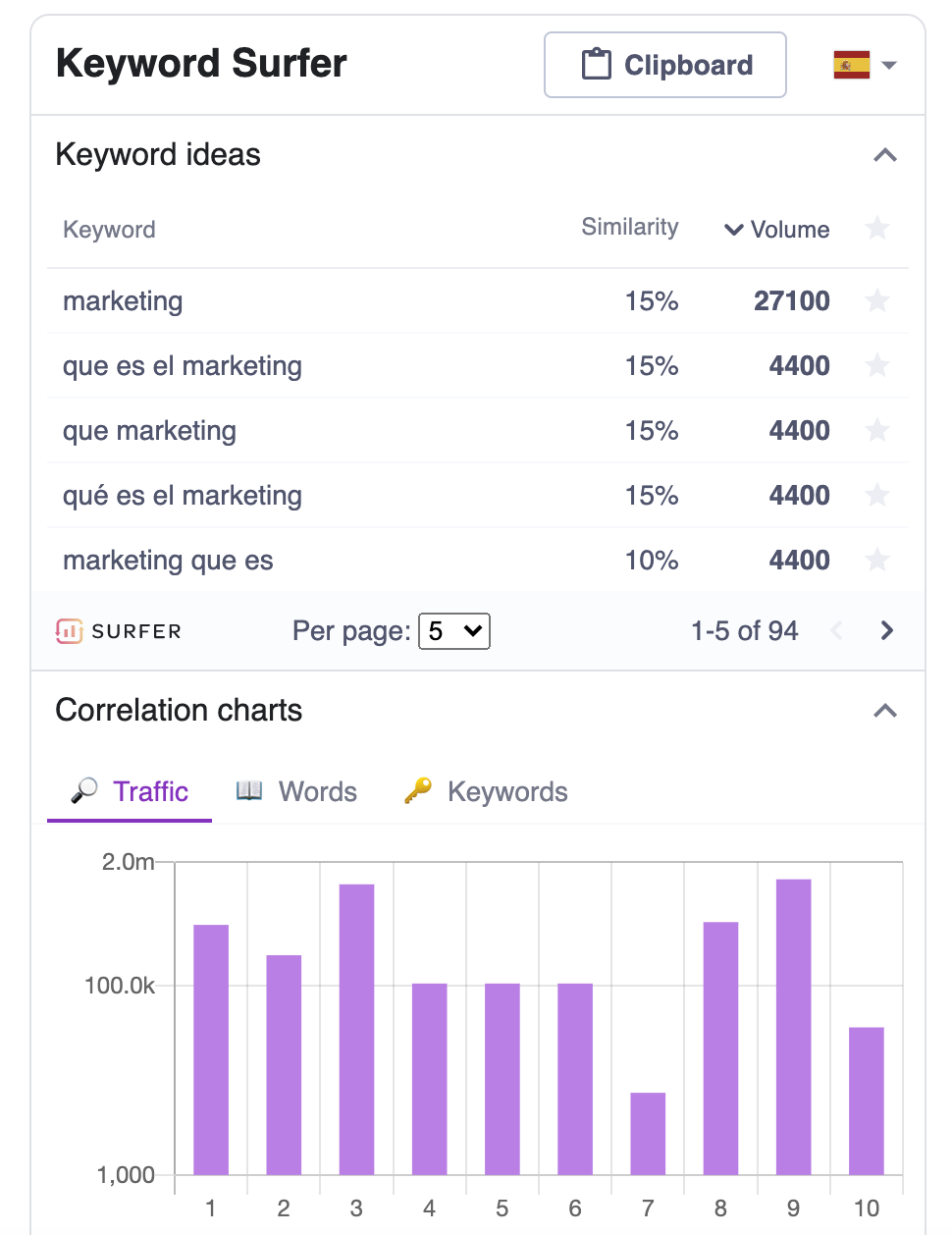Screen dimensions: 952x1235
Task: Sort the table by Volume column
Action: point(777,230)
